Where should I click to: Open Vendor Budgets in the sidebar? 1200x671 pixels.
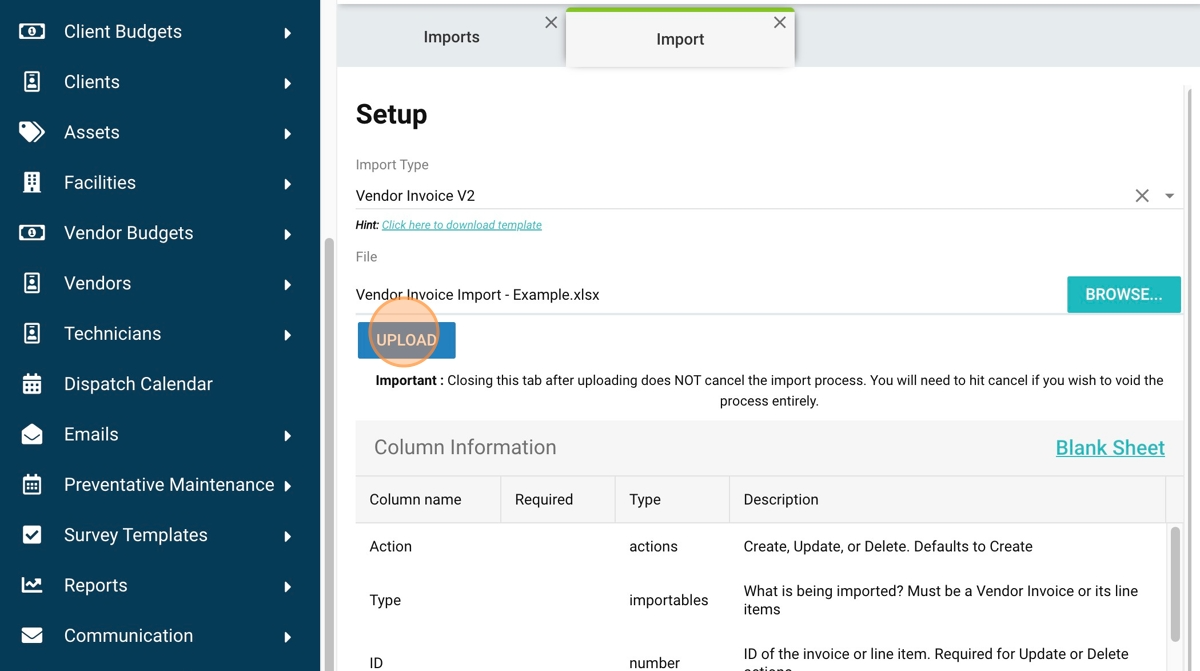(128, 233)
